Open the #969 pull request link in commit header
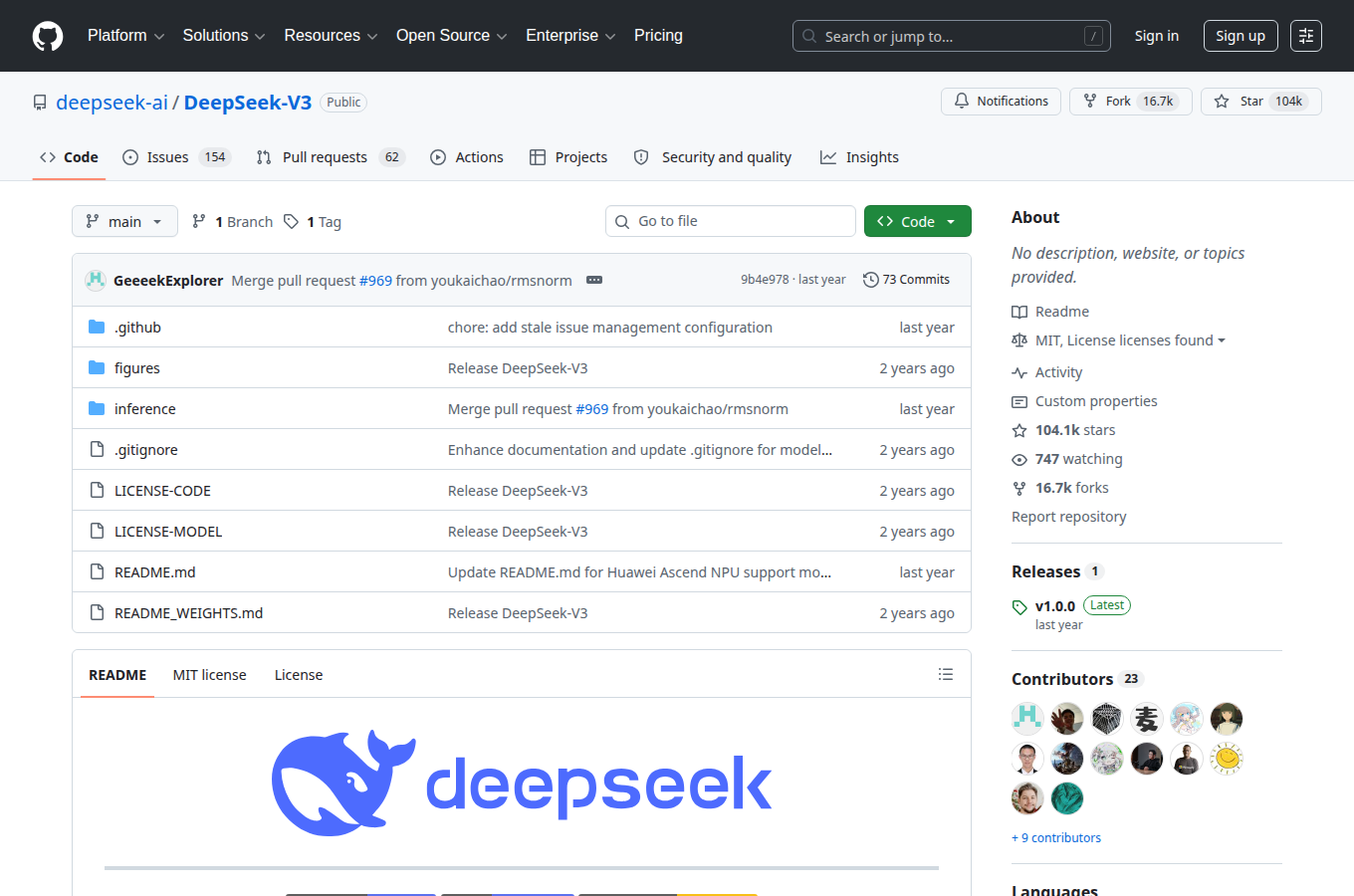The image size is (1354, 896). click(375, 281)
